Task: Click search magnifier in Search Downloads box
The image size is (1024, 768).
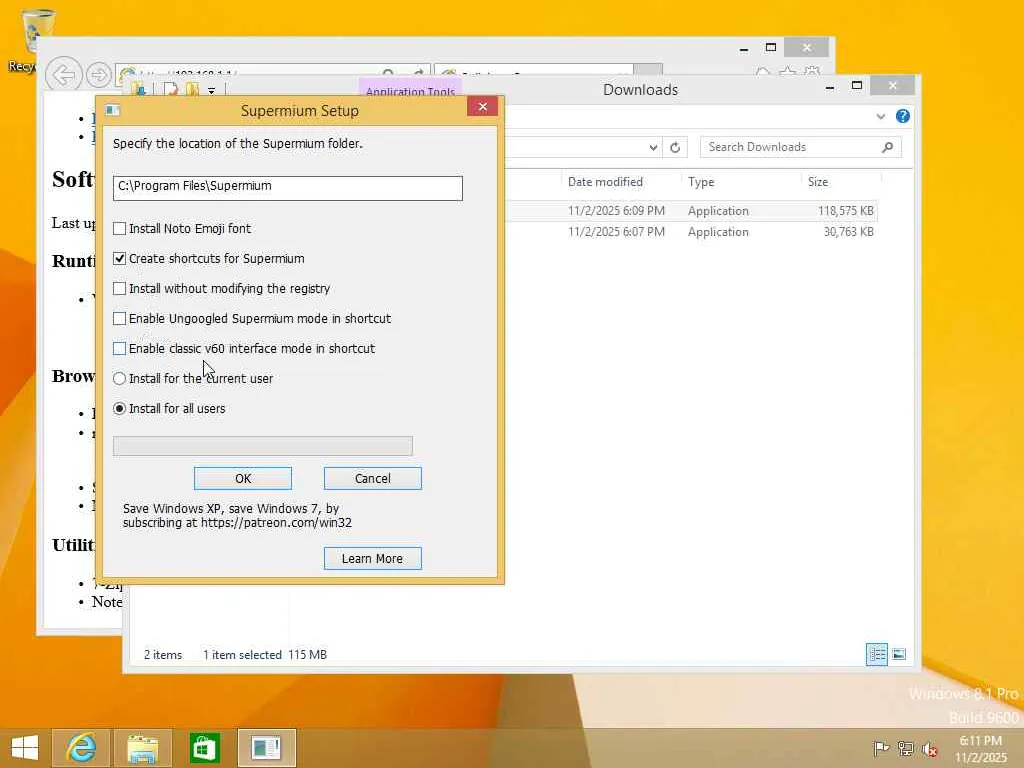Action: (888, 147)
